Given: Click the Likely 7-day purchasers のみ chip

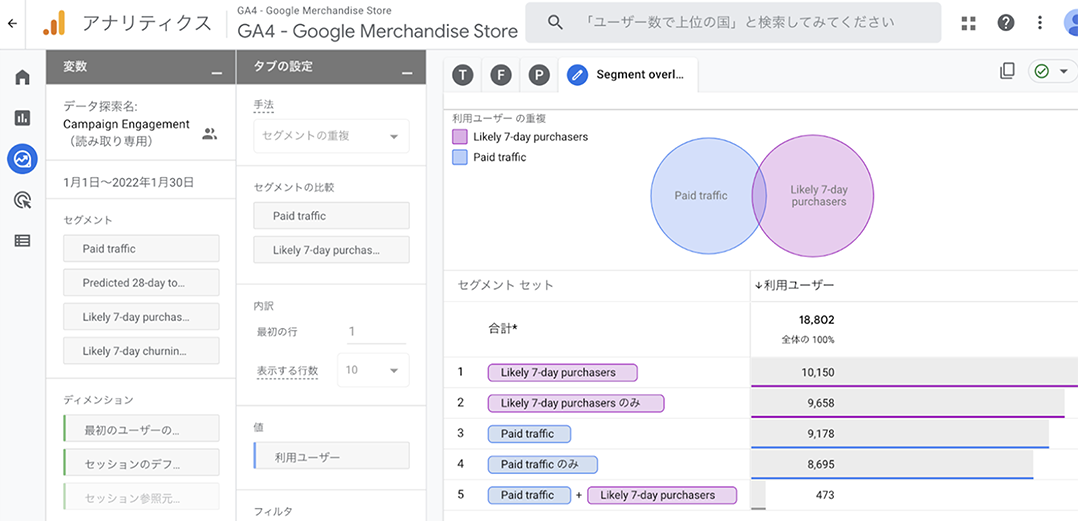Looking at the screenshot, I should 576,403.
